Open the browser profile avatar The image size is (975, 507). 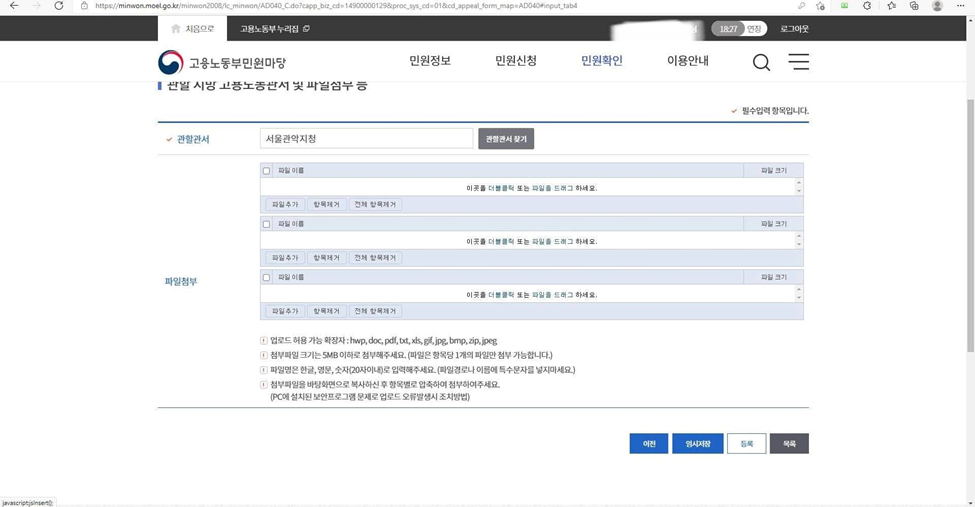coord(937,6)
